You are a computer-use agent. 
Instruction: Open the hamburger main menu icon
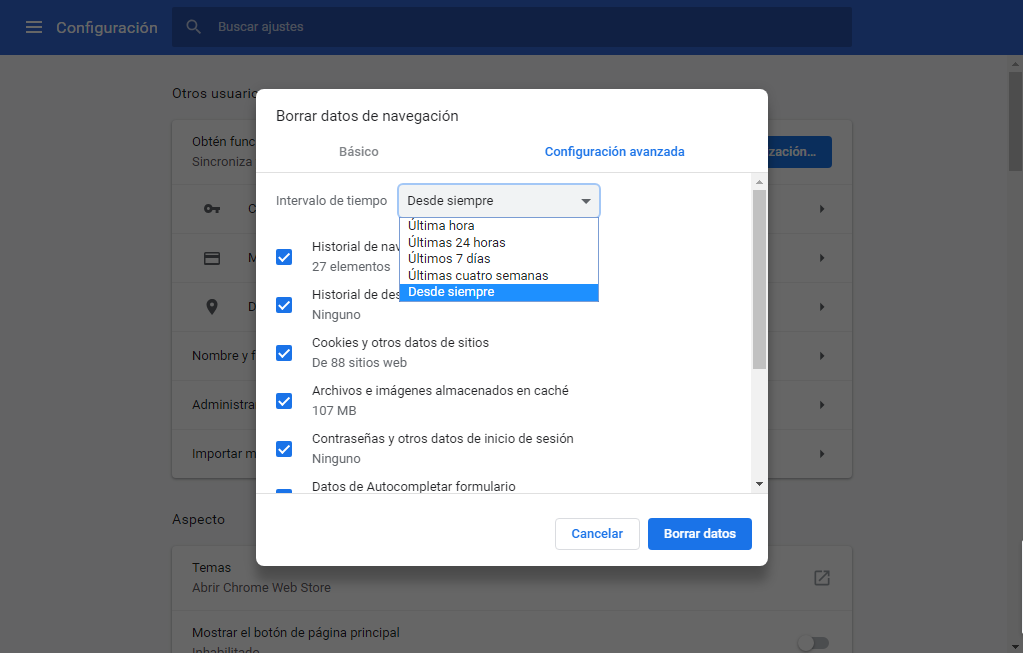pos(34,27)
